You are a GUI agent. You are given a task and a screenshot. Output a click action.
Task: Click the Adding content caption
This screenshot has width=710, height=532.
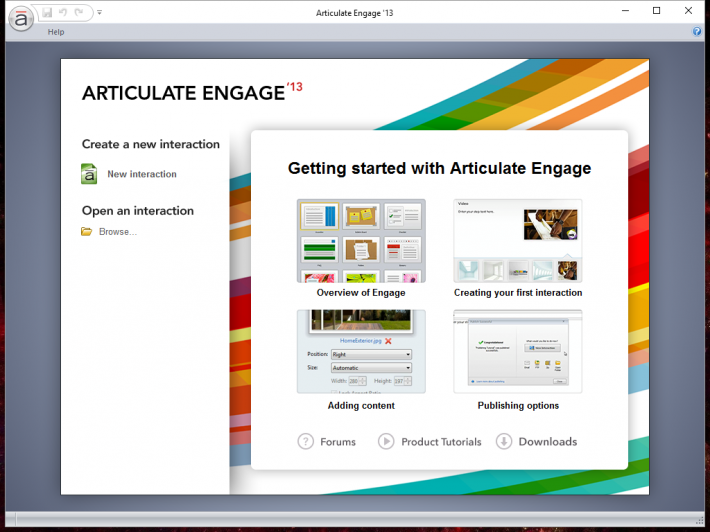coord(361,405)
